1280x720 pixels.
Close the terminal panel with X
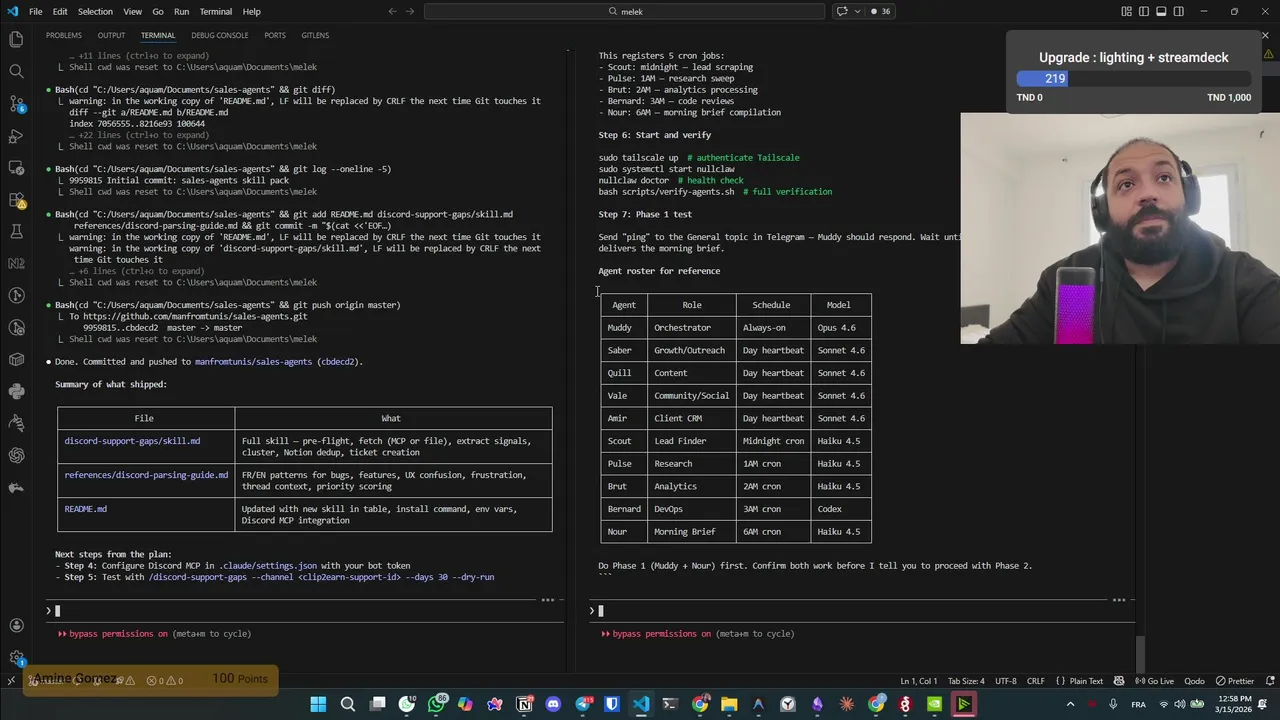(x=1265, y=35)
